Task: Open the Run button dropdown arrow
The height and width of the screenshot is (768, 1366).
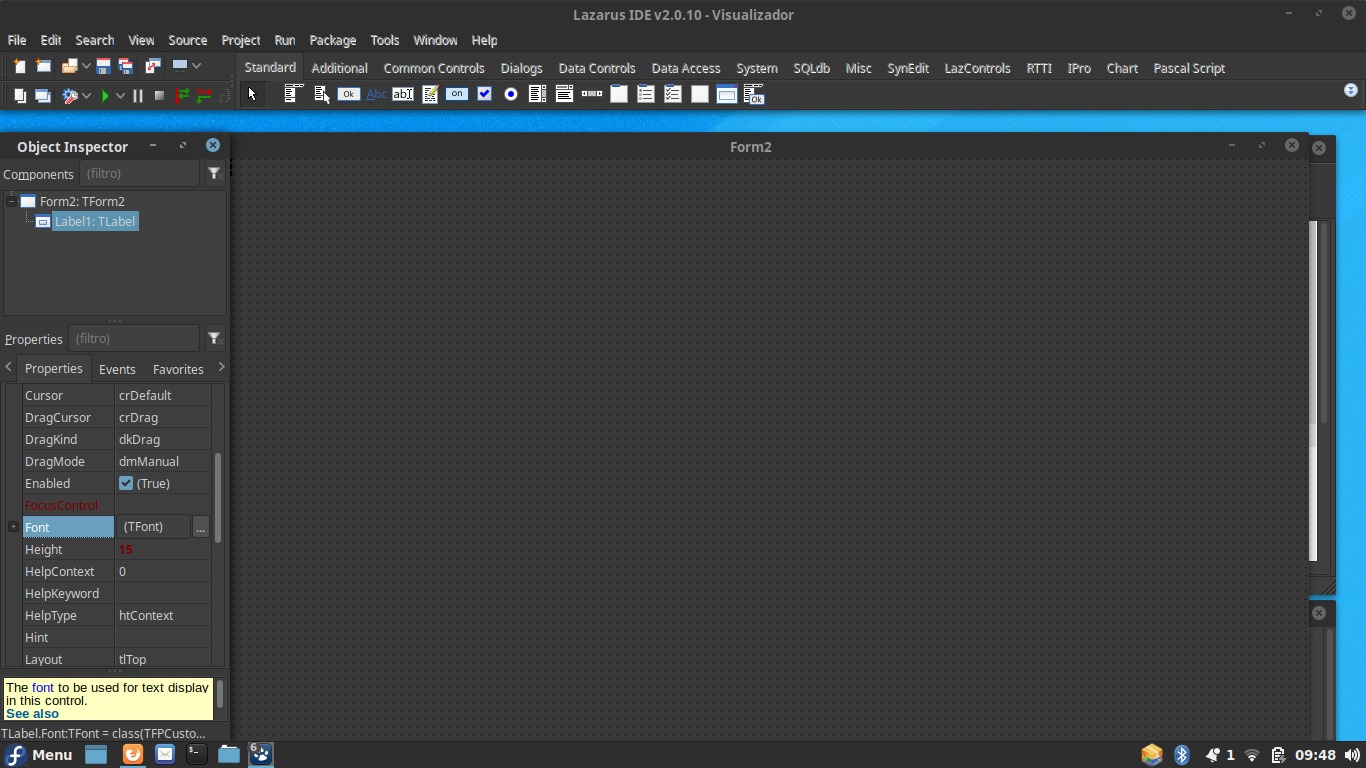Action: coord(120,96)
